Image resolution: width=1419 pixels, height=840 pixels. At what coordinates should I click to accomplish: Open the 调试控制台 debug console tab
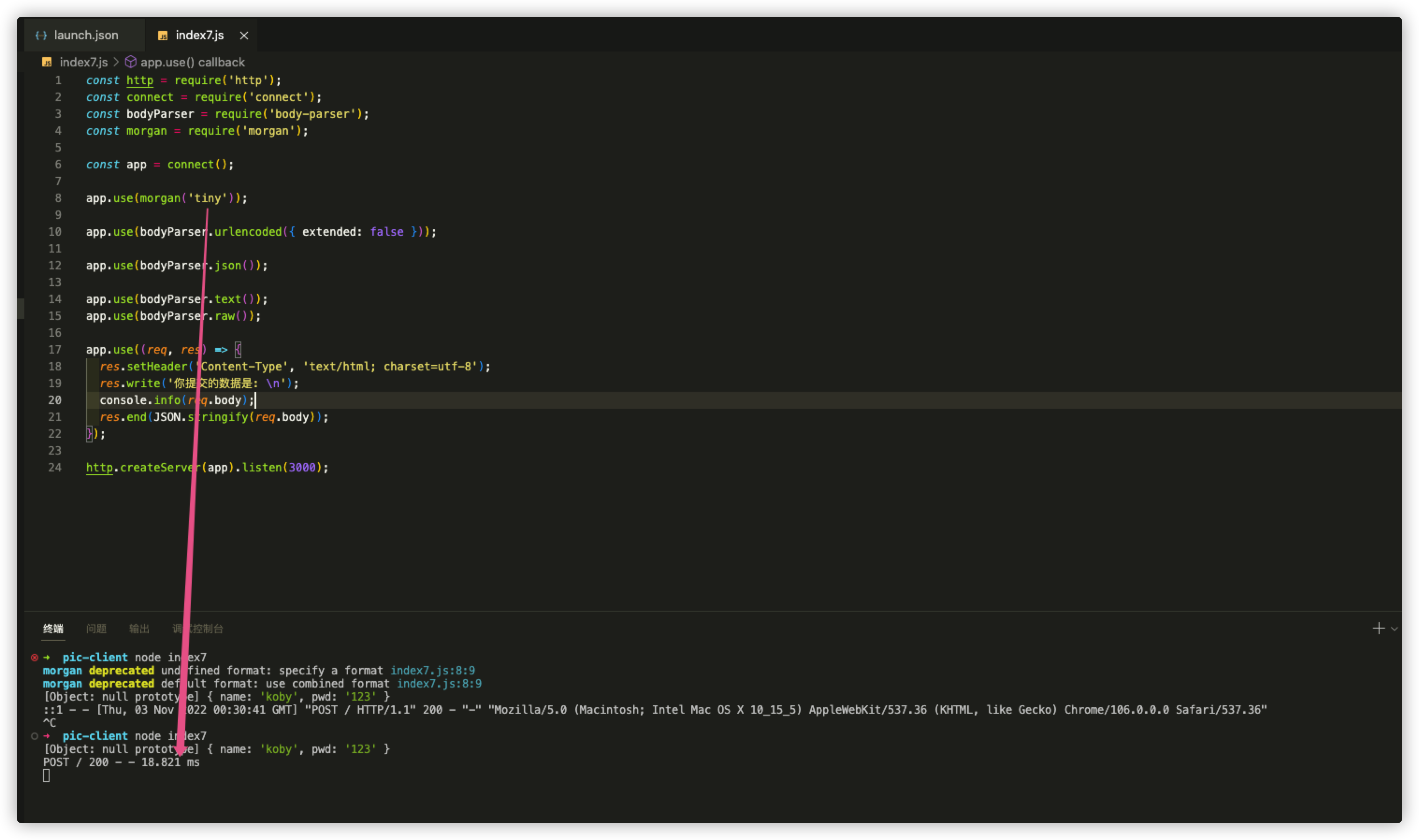tap(197, 628)
